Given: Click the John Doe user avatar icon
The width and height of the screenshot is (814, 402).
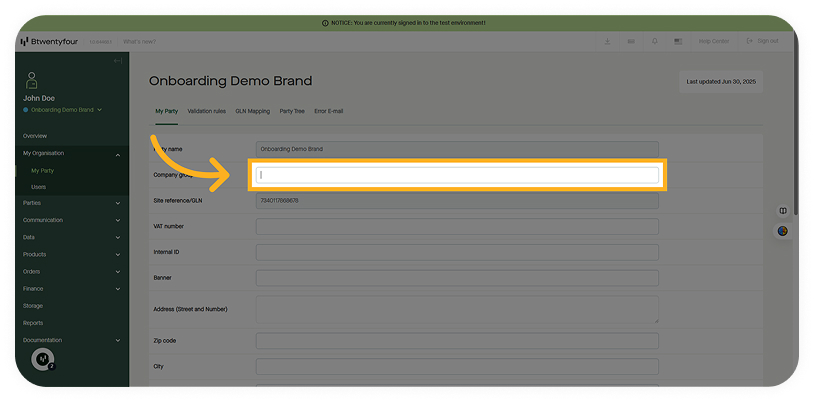Looking at the screenshot, I should 32,80.
